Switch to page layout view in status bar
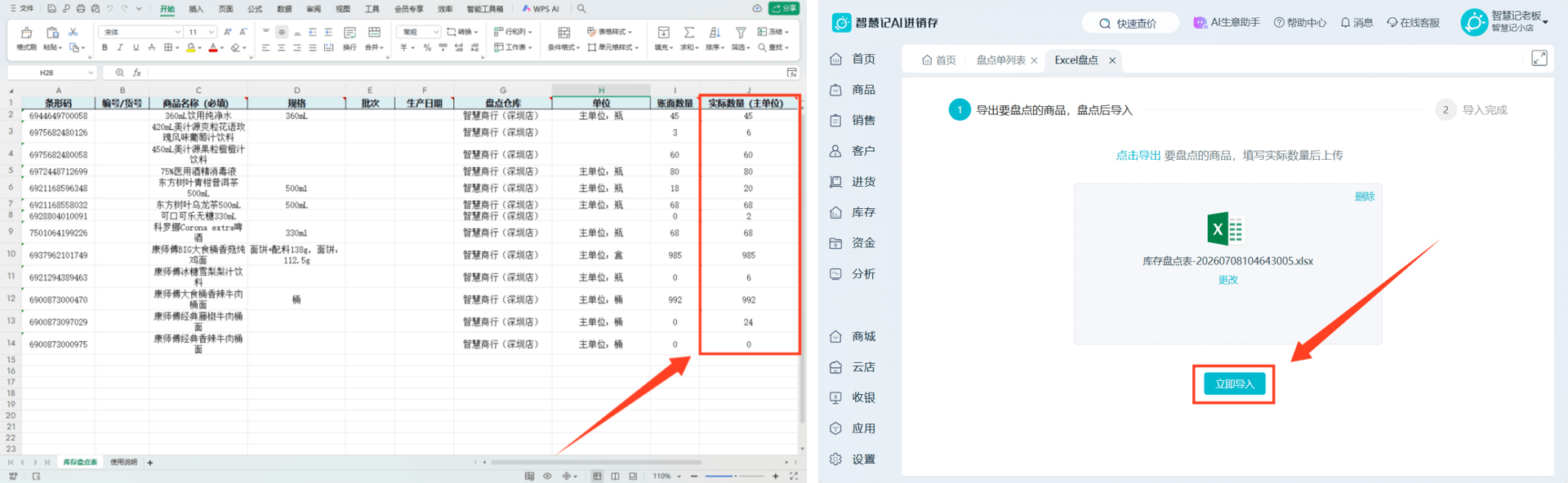This screenshot has width=1568, height=483. [615, 476]
